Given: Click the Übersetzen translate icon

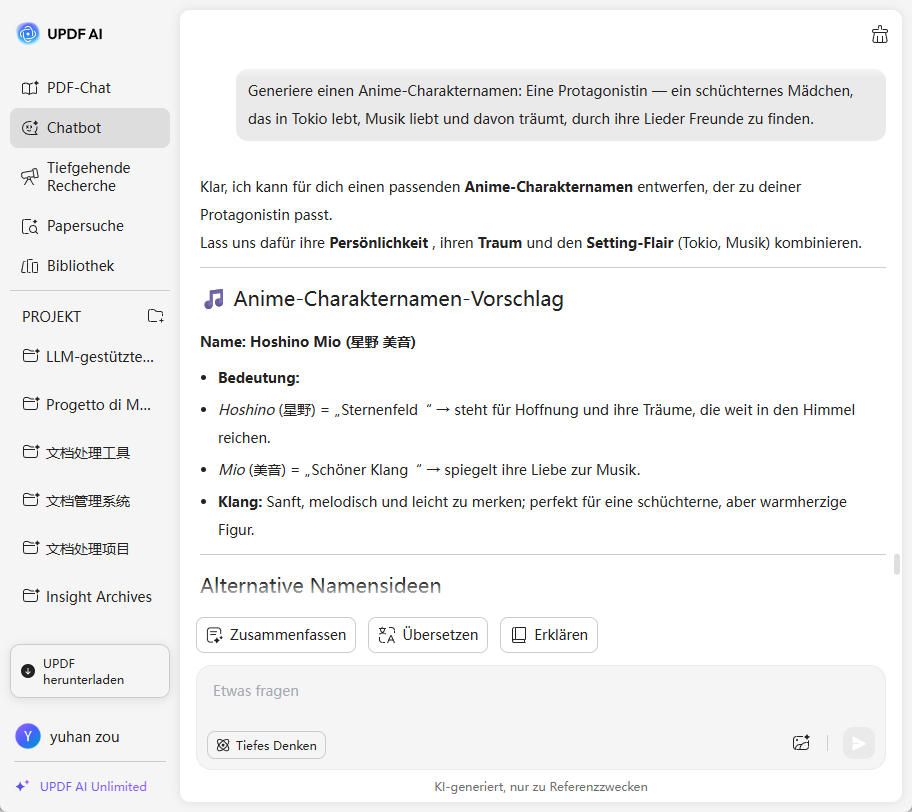Looking at the screenshot, I should coord(387,635).
